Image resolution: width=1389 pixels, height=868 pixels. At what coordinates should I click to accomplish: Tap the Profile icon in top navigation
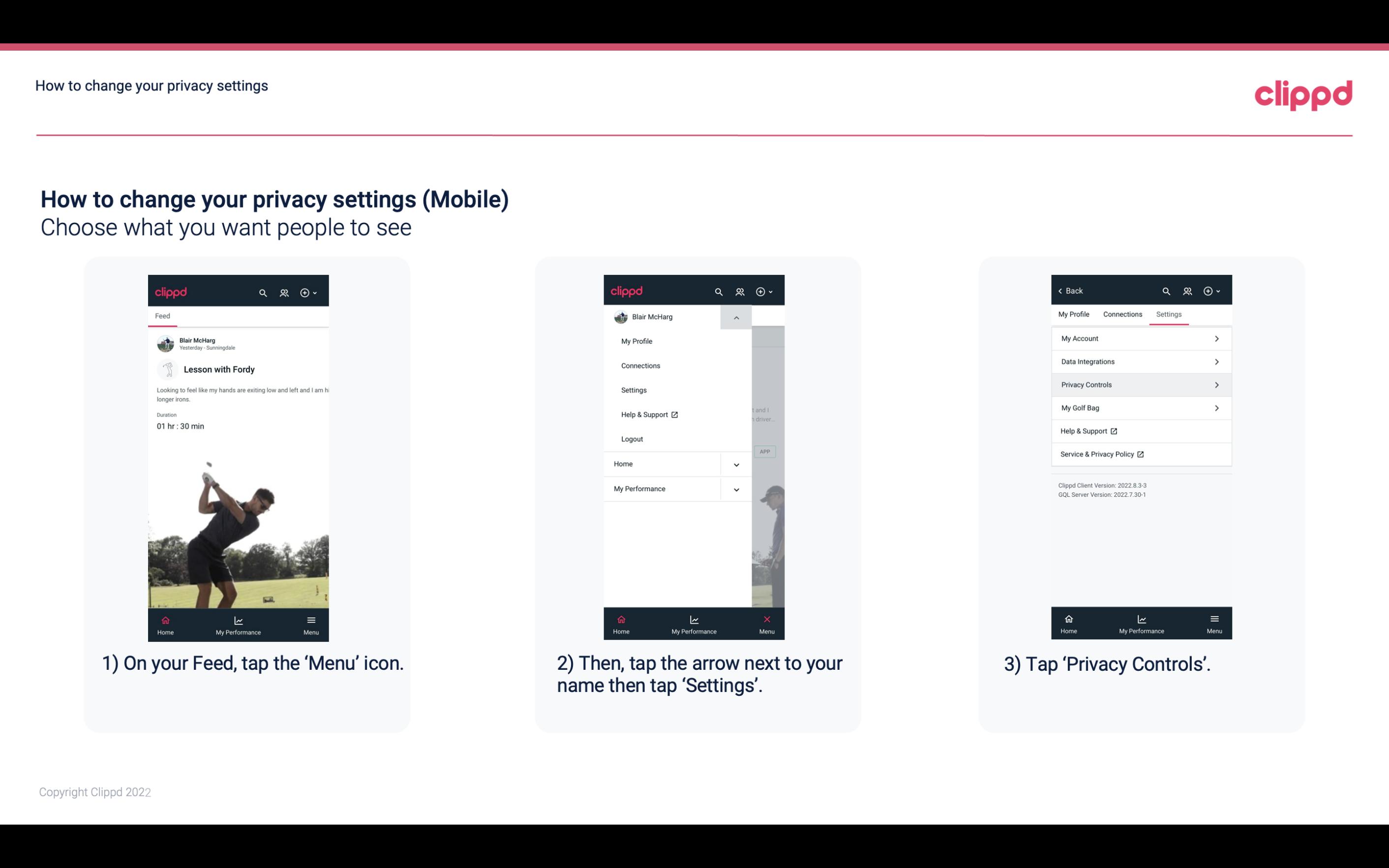click(285, 291)
